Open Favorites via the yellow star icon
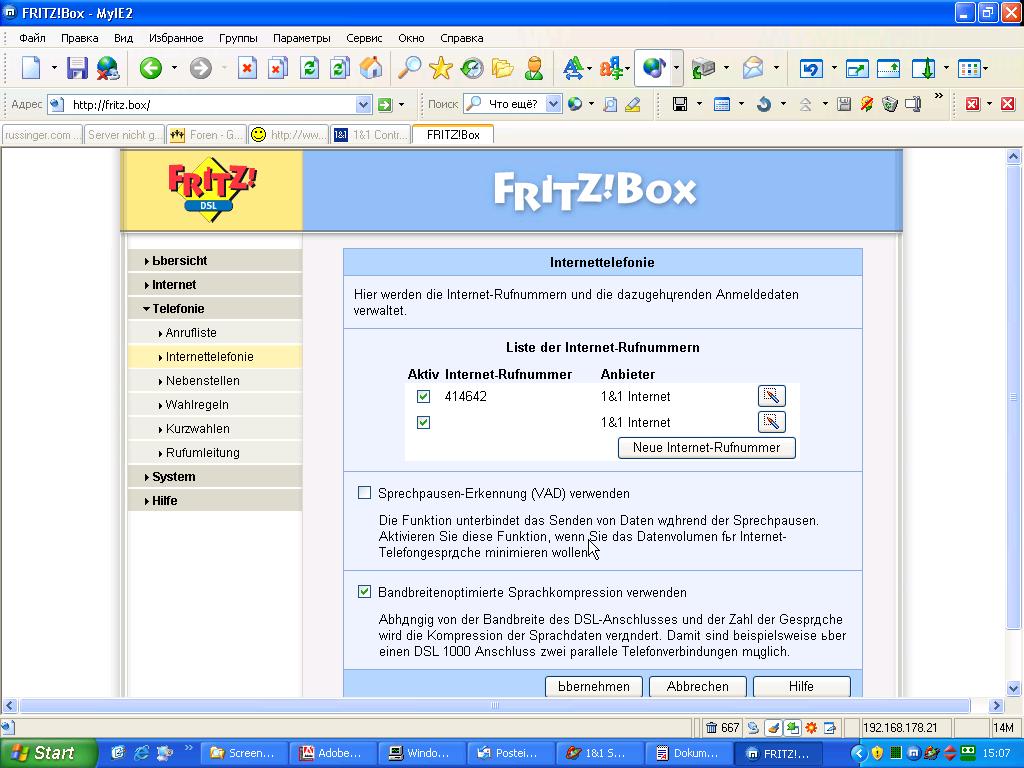 [441, 68]
